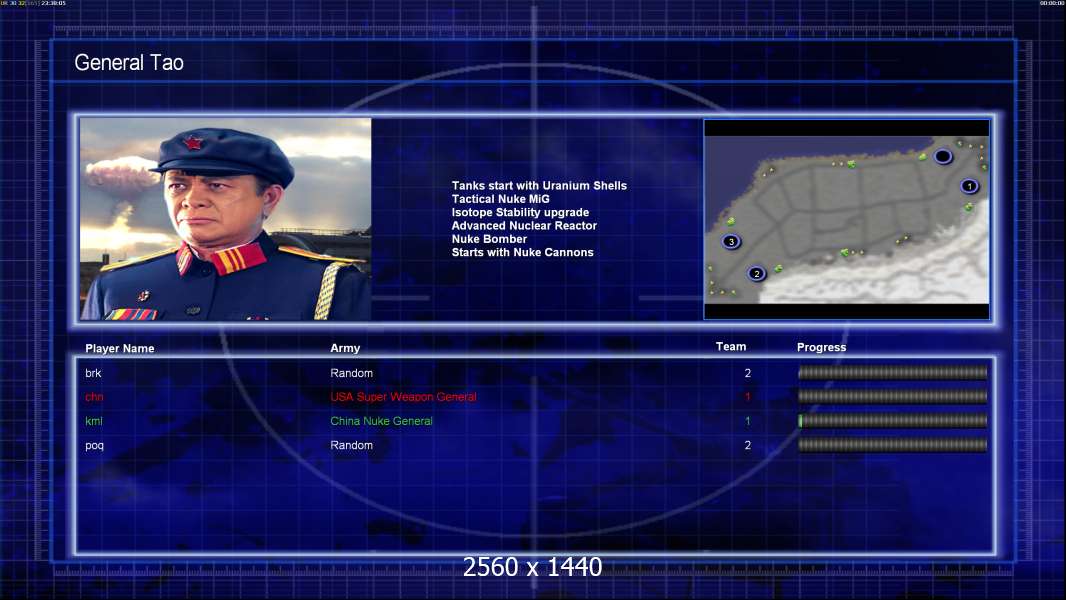Click team number 2 in poq's row
1066x600 pixels.
[748, 445]
